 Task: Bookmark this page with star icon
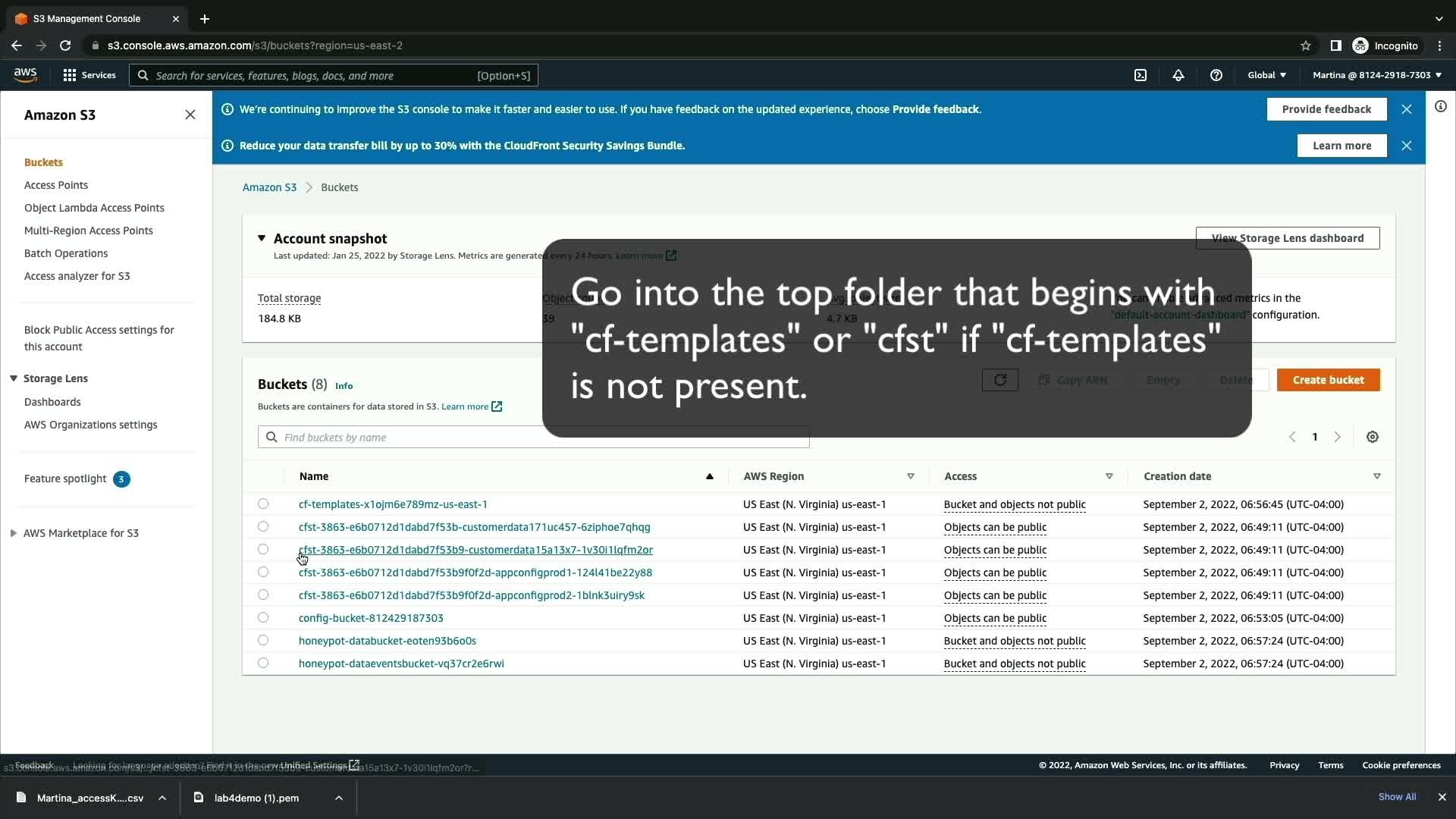[1305, 45]
